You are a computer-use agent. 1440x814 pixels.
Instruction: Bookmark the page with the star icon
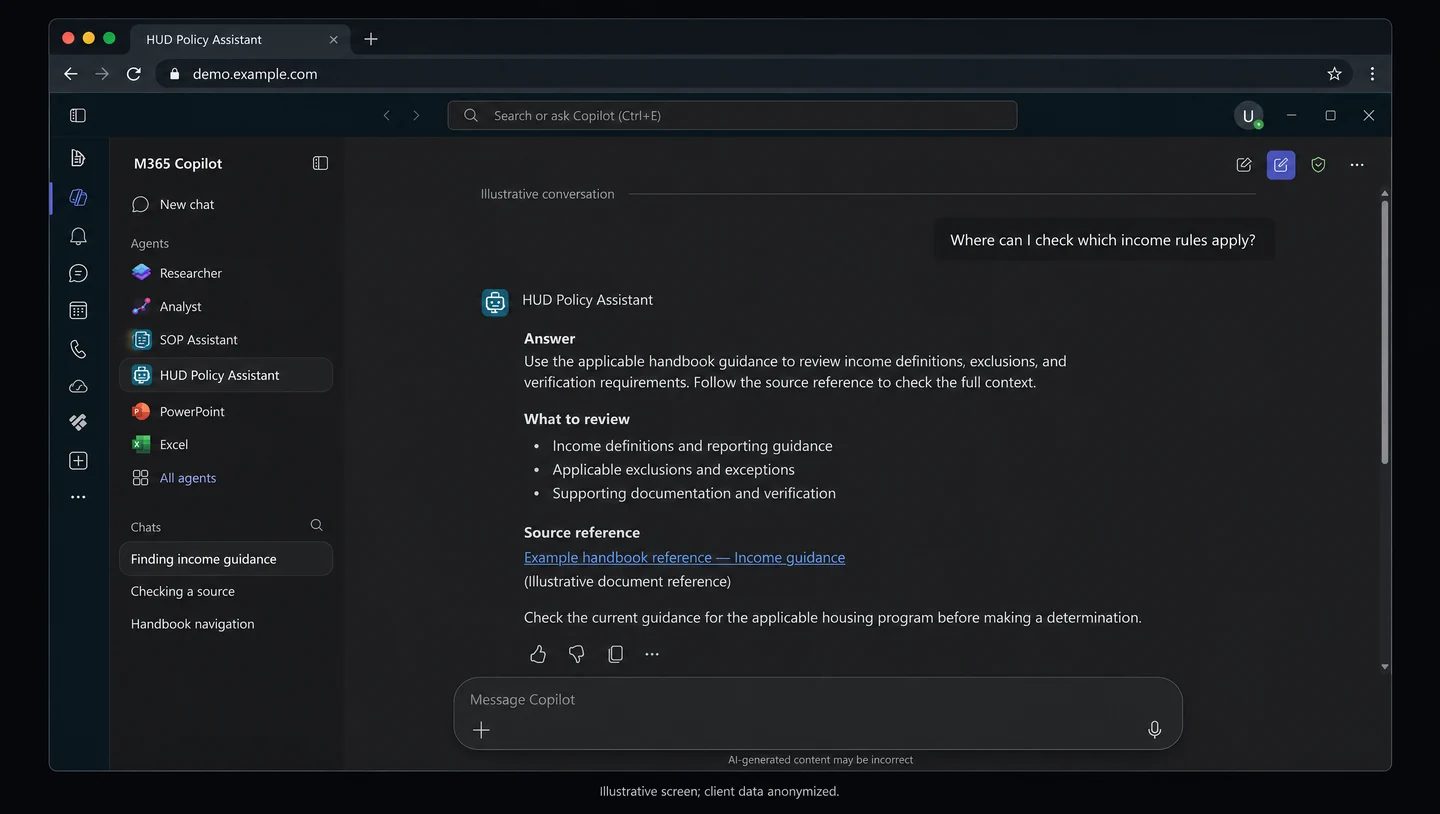click(1334, 74)
